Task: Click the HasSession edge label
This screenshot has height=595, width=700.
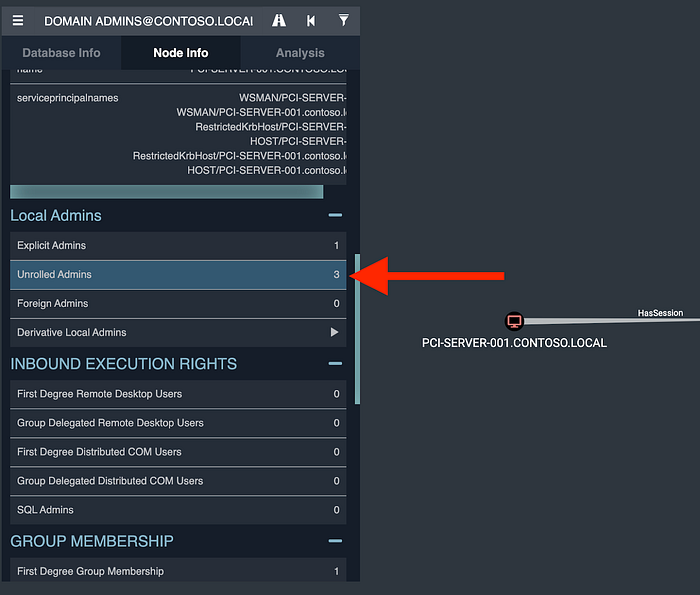Action: click(660, 313)
